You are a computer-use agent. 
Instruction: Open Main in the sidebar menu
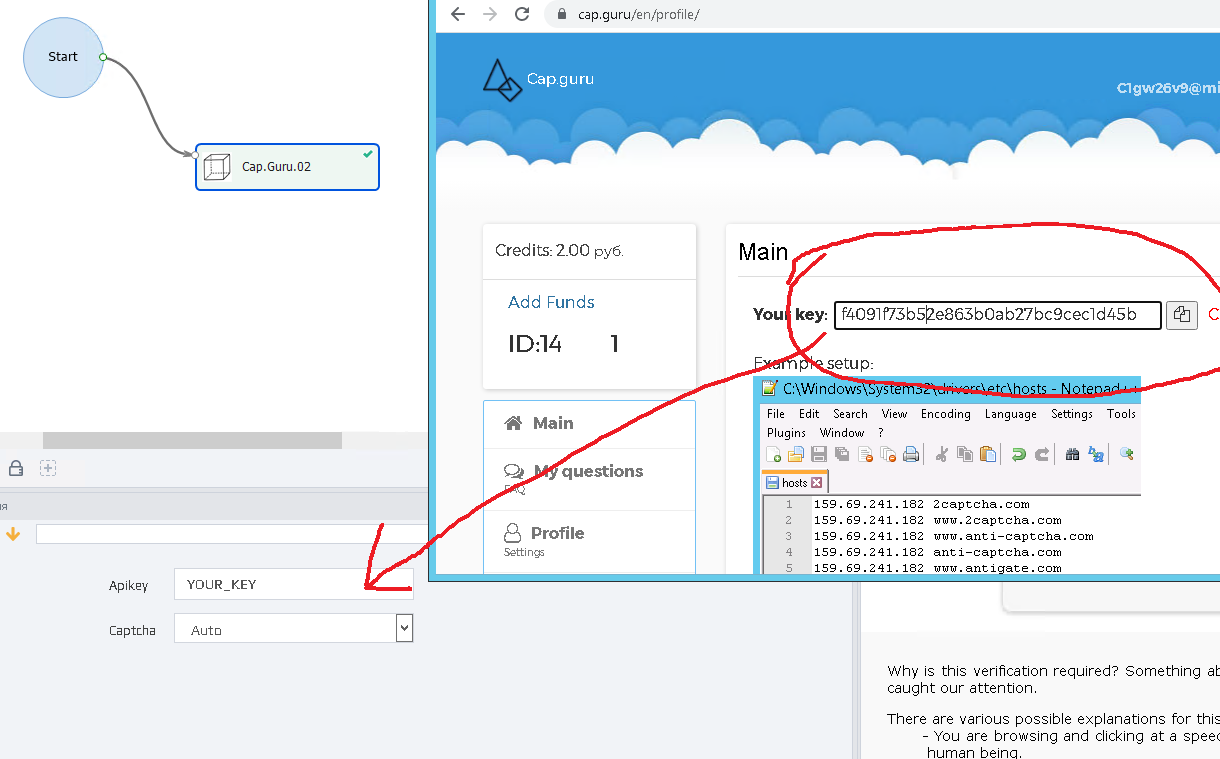(x=589, y=423)
